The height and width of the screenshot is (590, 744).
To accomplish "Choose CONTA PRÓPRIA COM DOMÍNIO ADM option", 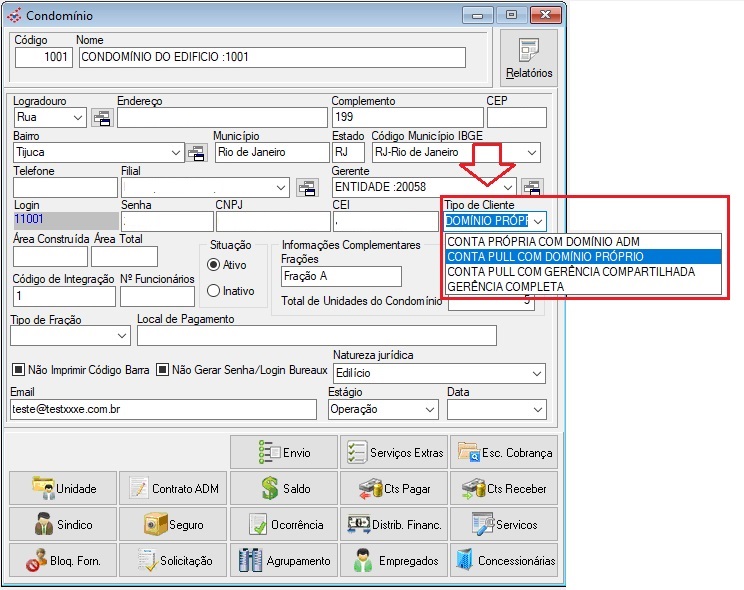I will click(x=543, y=242).
